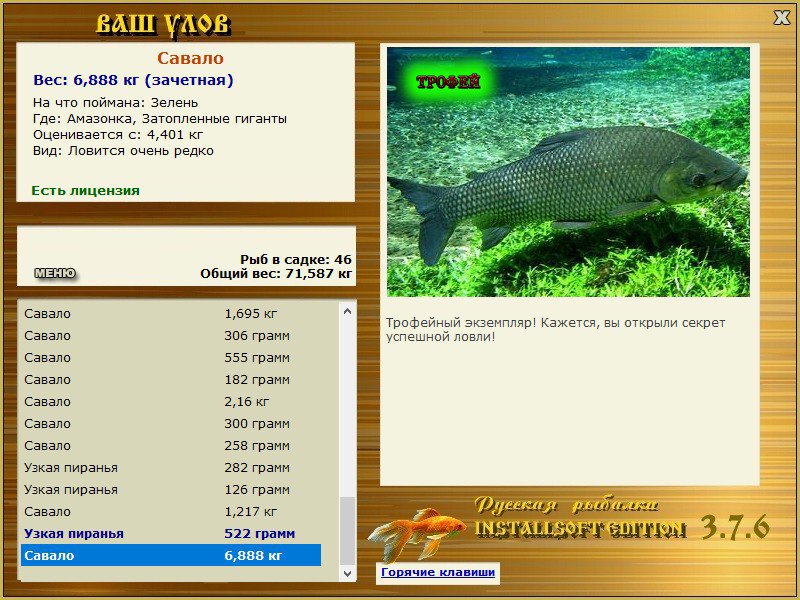Click the goldfish logo icon
800x600 pixels.
[x=417, y=533]
